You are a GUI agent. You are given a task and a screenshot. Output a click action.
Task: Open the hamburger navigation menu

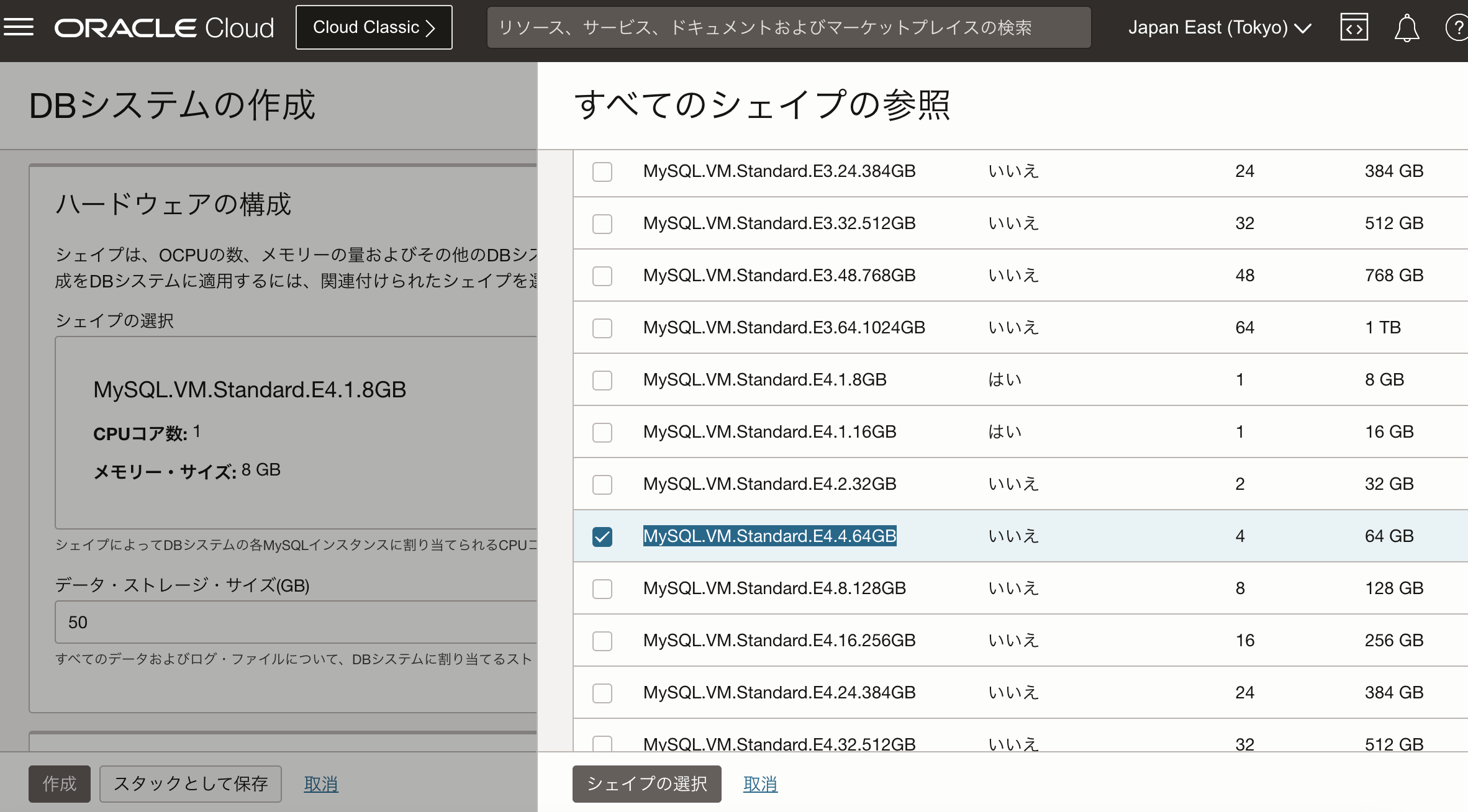click(19, 27)
